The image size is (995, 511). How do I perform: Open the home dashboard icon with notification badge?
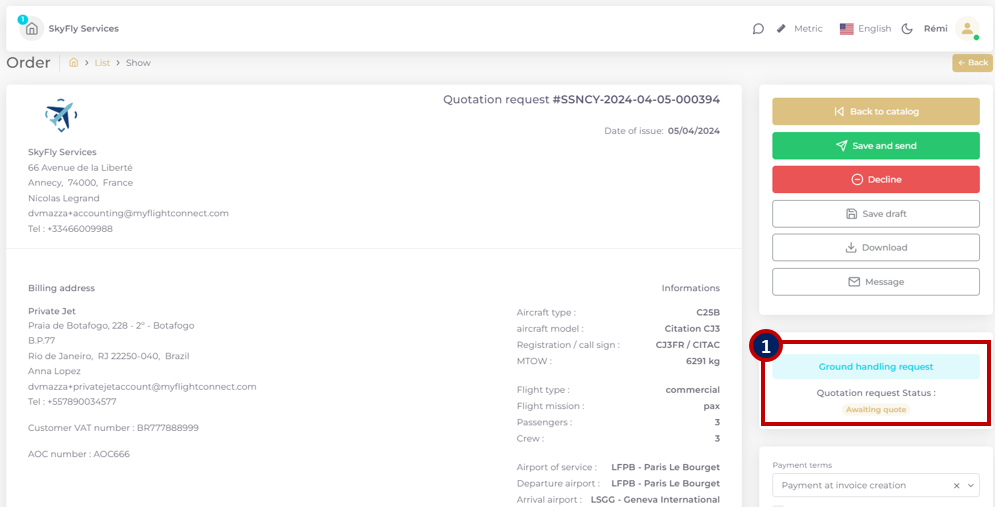31,29
